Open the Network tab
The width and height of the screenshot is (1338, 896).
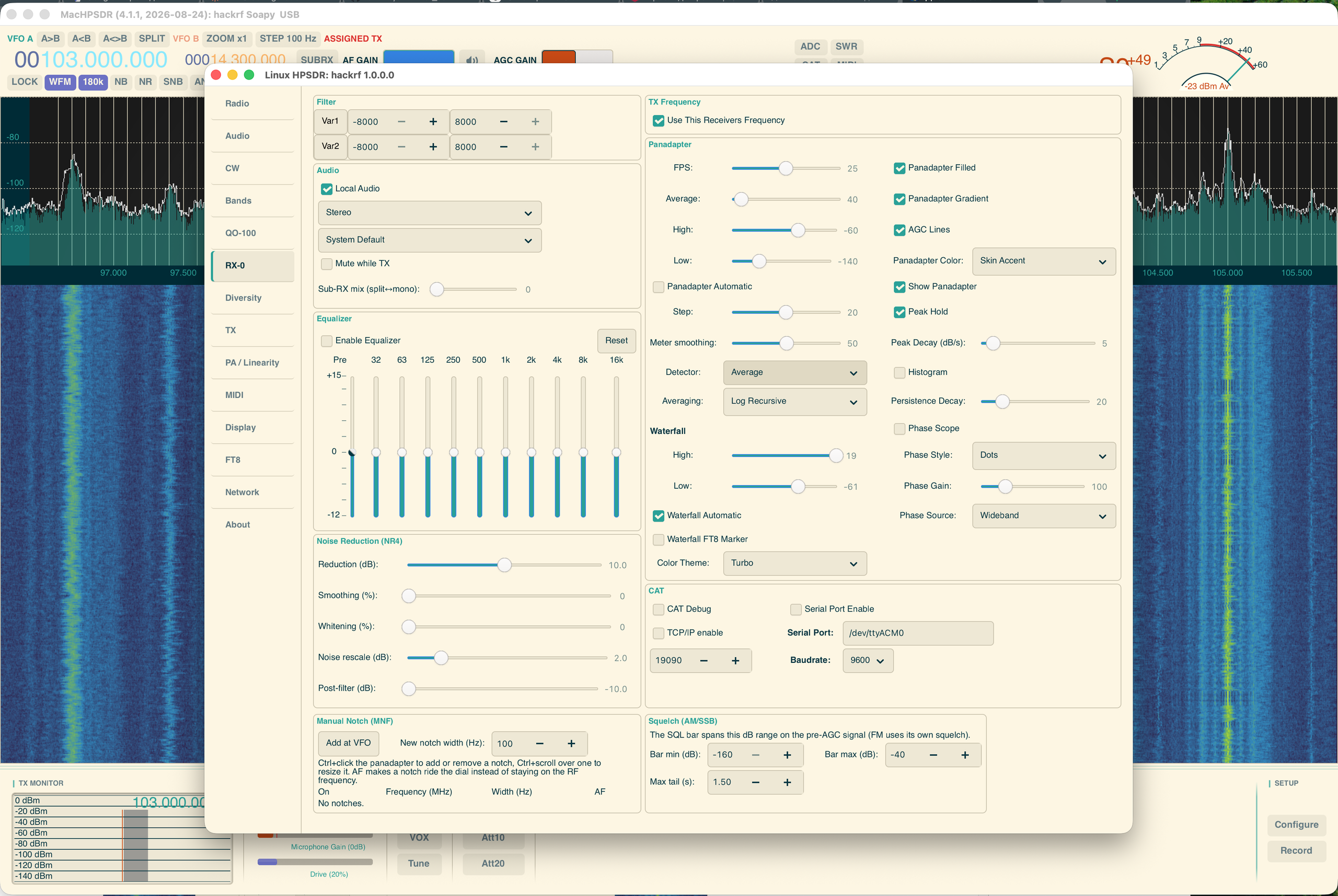coord(252,492)
